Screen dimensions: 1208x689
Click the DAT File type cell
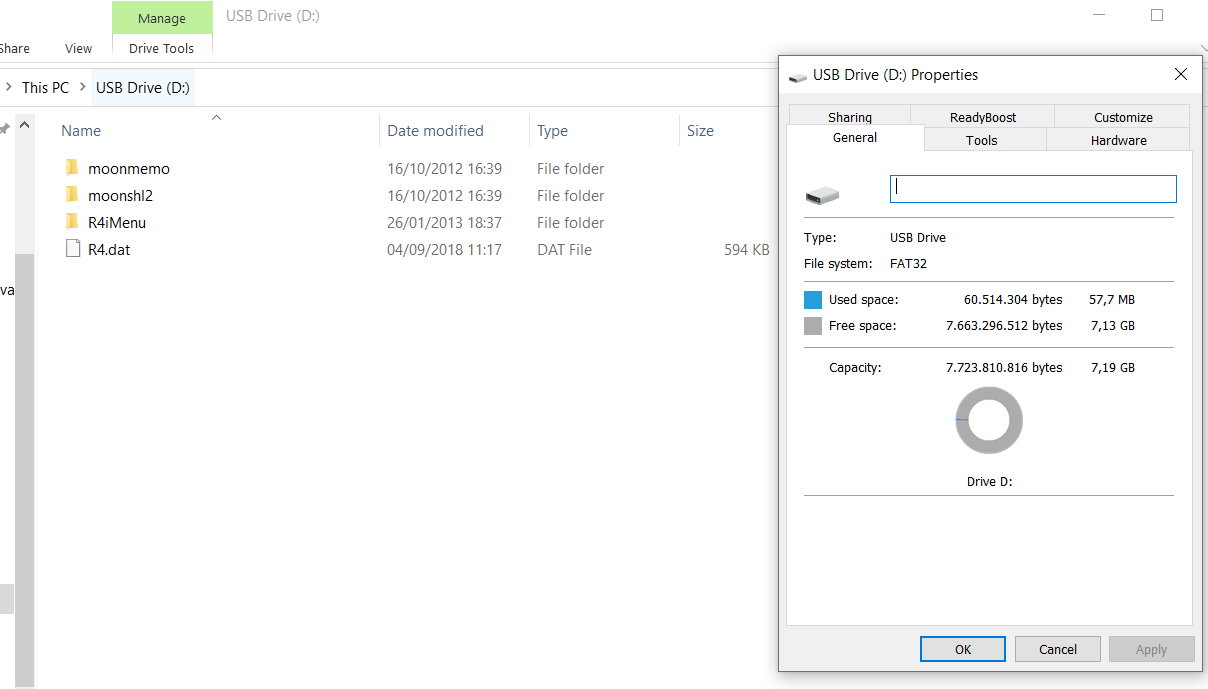pyautogui.click(x=564, y=250)
